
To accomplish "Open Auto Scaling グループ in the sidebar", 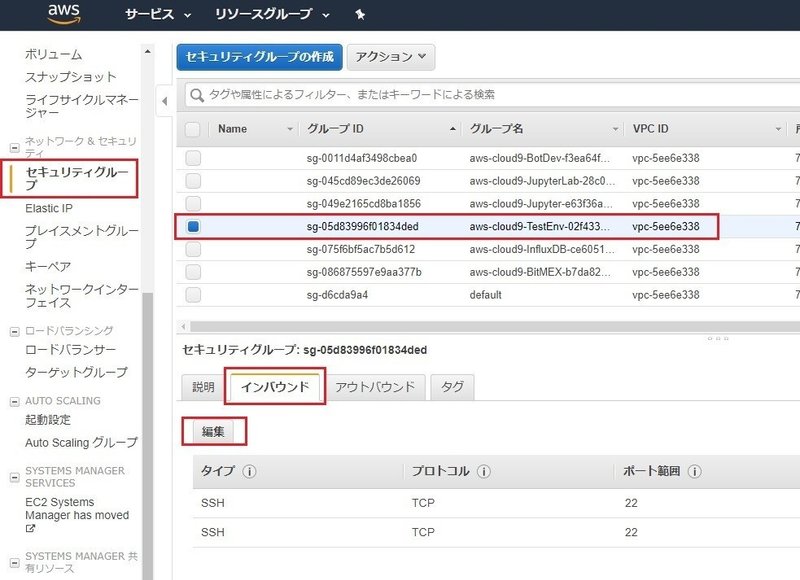I will (81, 443).
